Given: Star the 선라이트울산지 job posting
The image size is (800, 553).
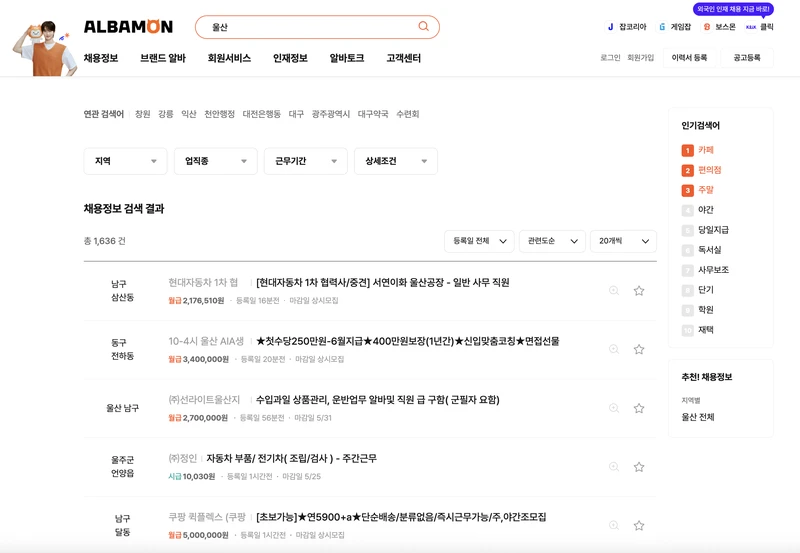Looking at the screenshot, I should coord(639,408).
